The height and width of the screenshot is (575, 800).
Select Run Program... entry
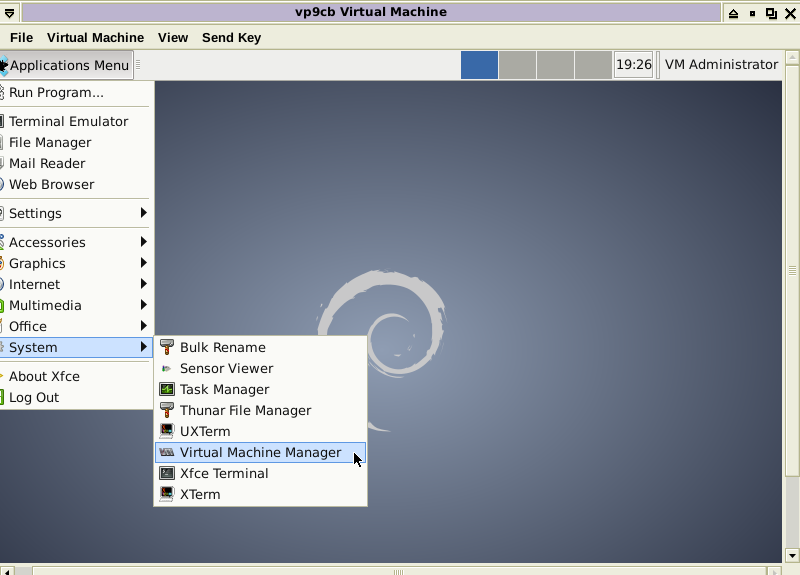(56, 92)
